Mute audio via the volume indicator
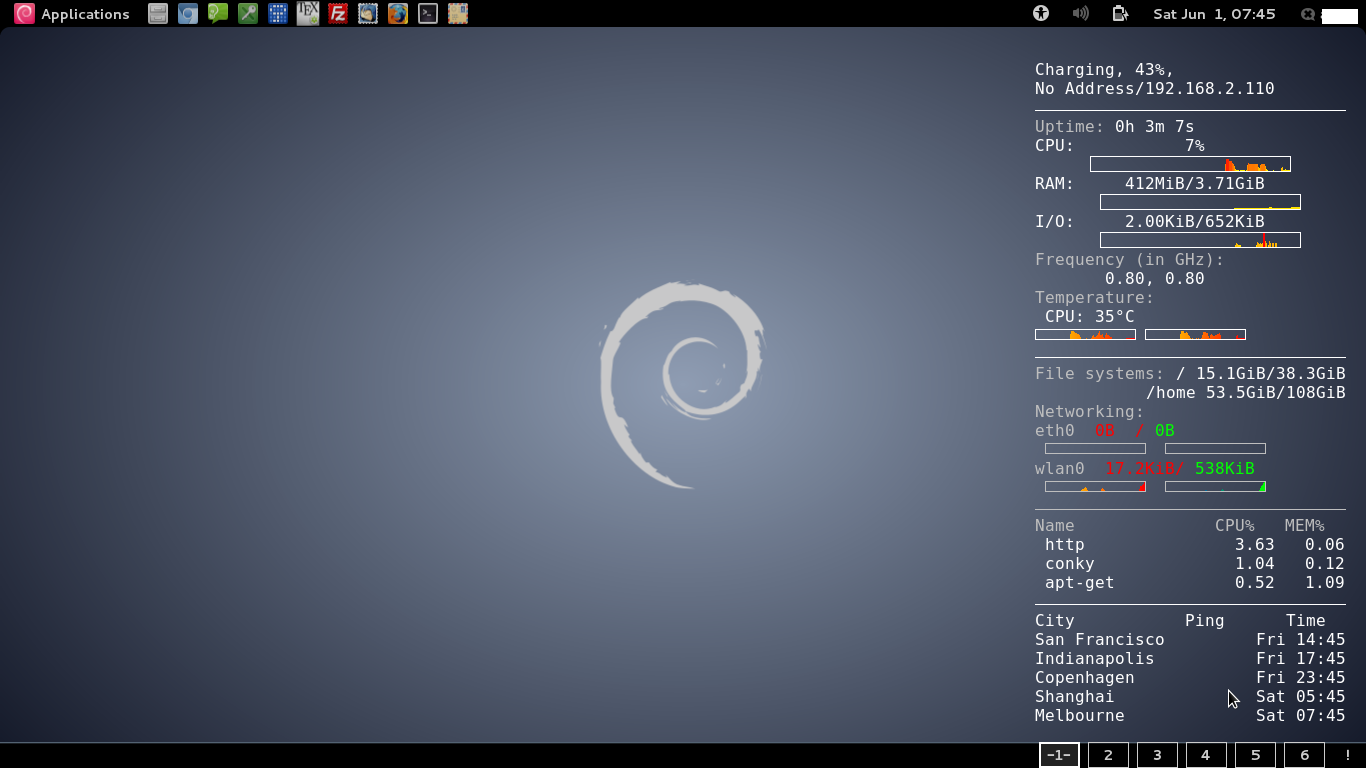 pyautogui.click(x=1080, y=13)
